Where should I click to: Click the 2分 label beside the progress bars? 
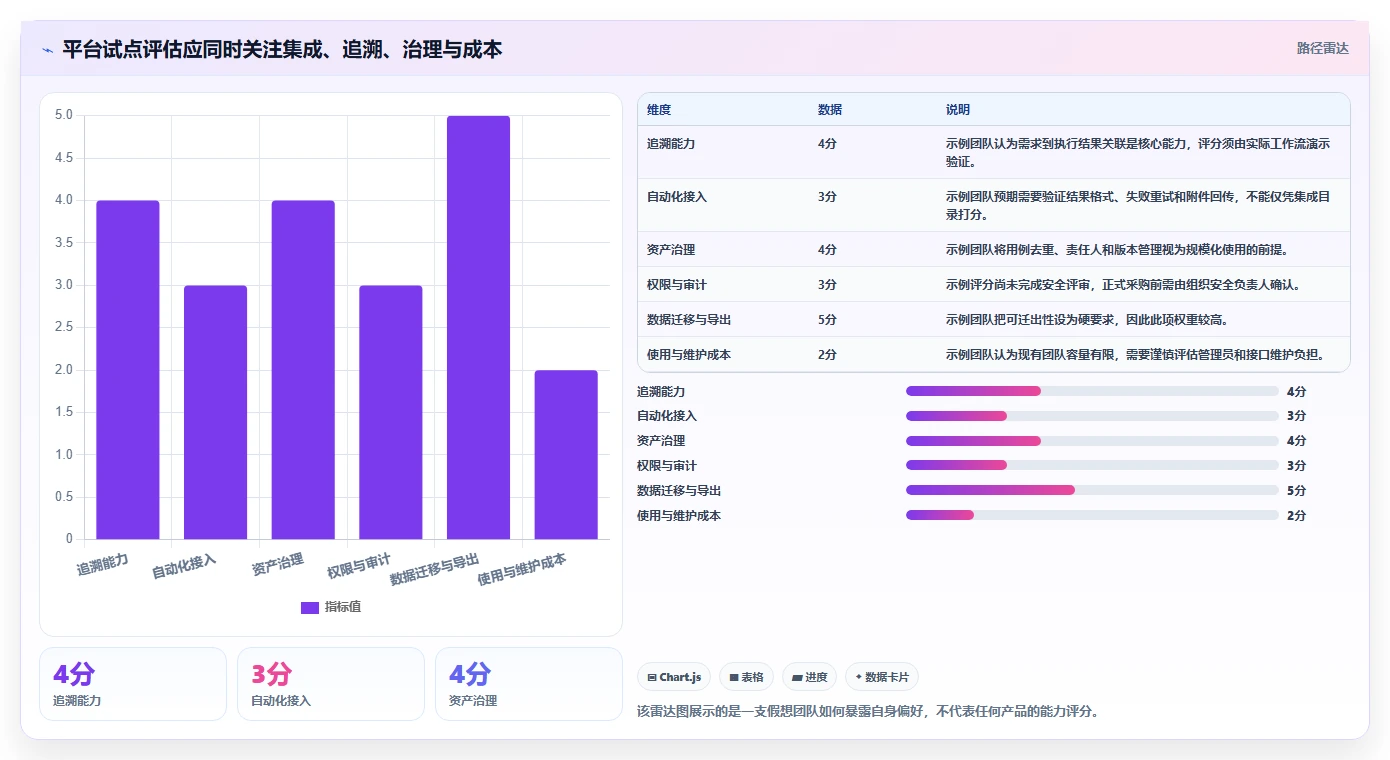pyautogui.click(x=1296, y=516)
